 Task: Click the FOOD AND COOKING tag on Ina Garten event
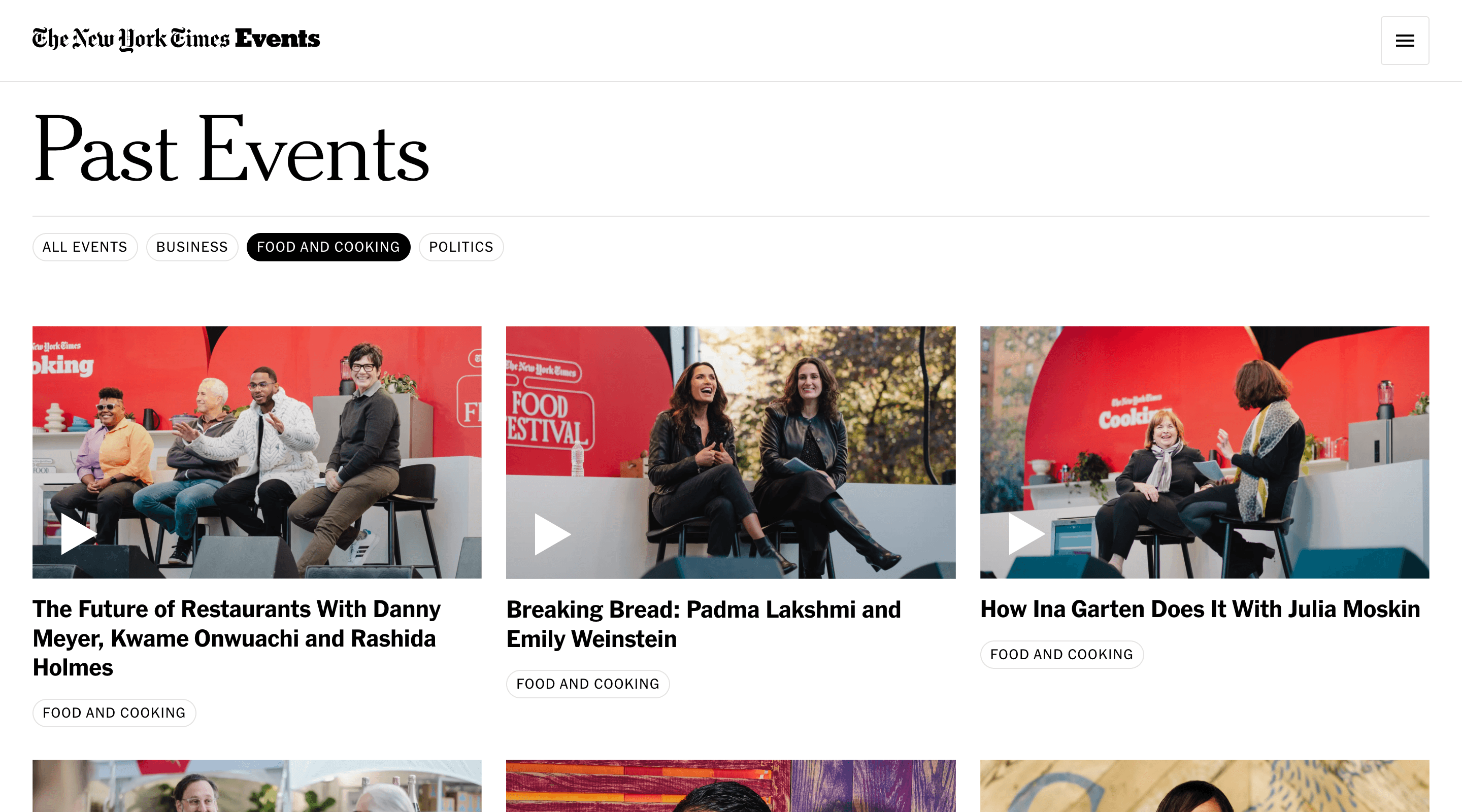(1061, 654)
